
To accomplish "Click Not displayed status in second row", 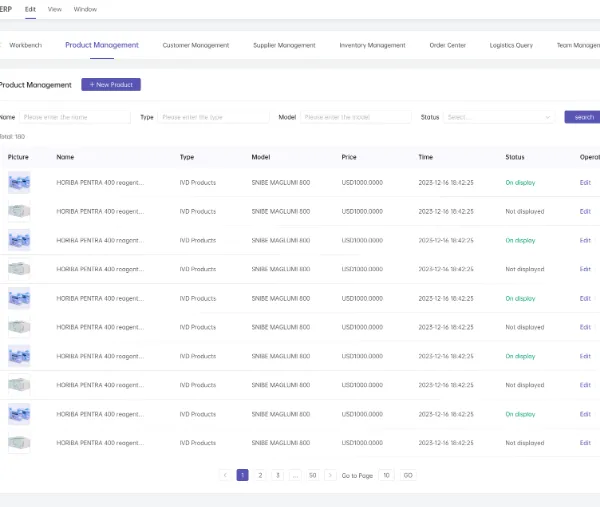I will [525, 211].
